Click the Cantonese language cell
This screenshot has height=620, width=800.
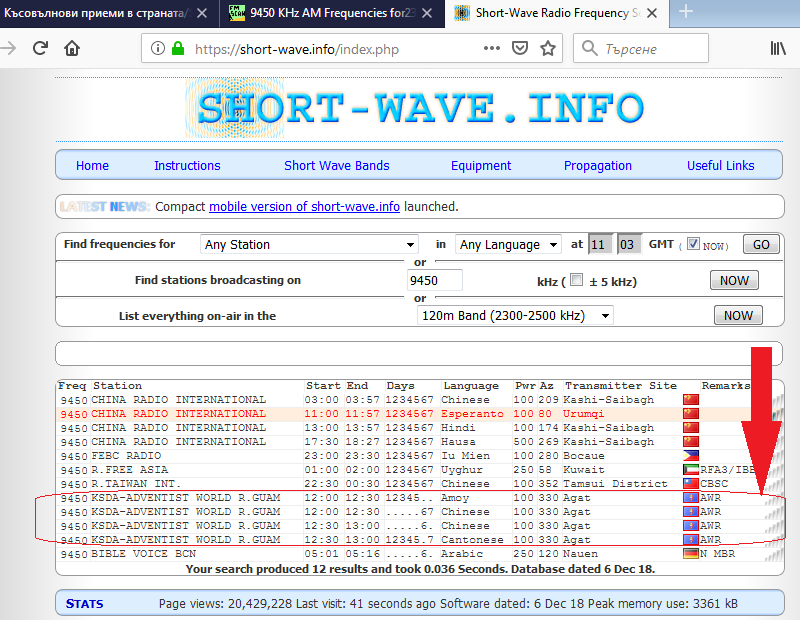click(x=472, y=539)
